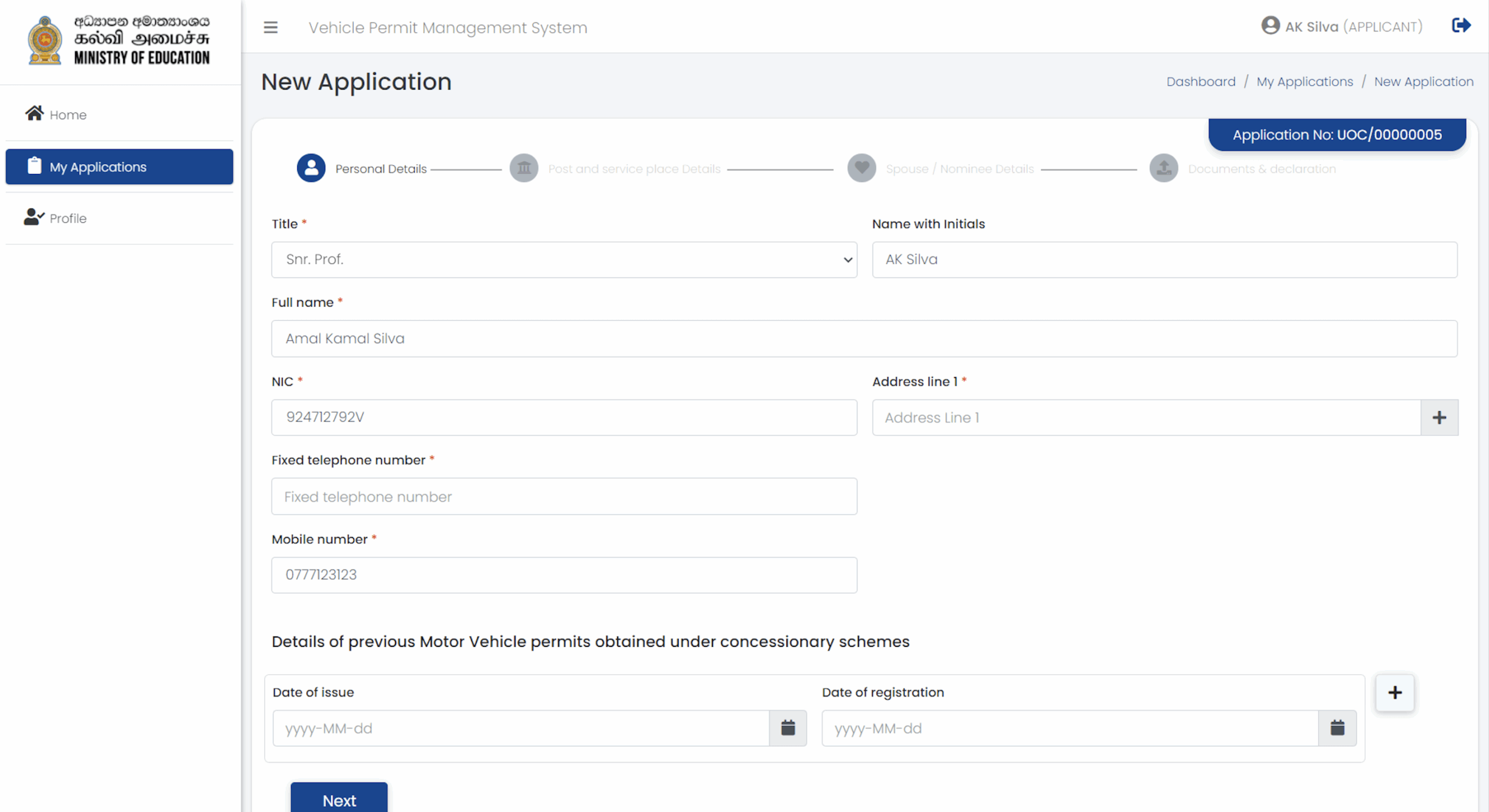
Task: Click into the Full name text field
Action: (864, 339)
